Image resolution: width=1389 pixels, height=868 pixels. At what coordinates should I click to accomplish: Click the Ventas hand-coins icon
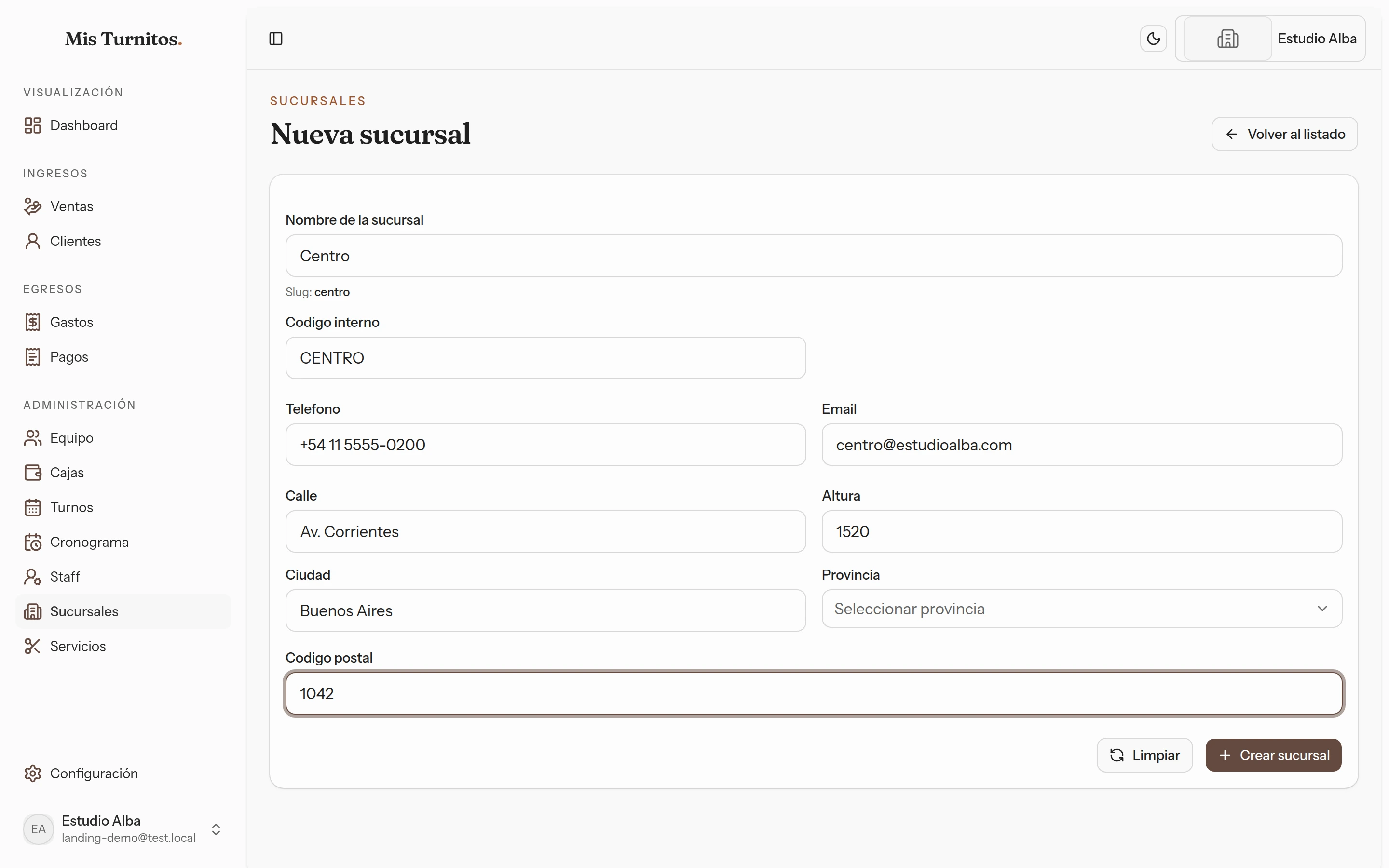point(33,206)
